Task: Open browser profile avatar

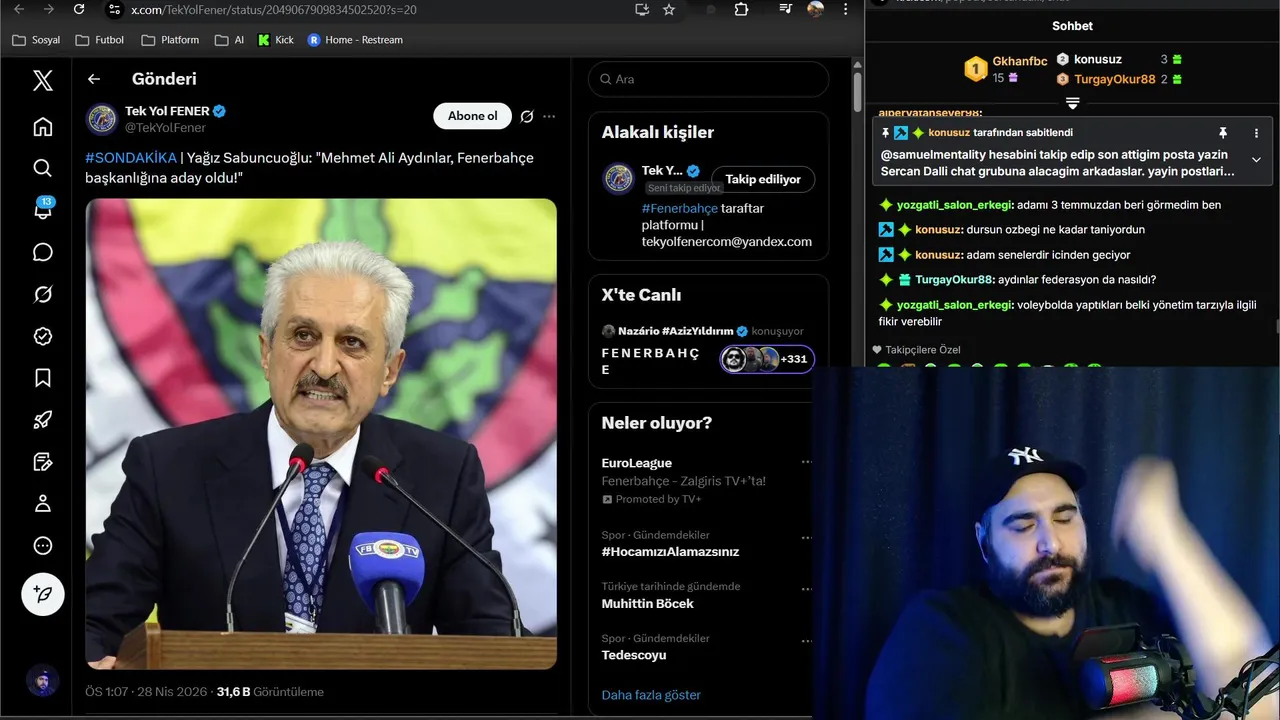Action: (x=816, y=9)
